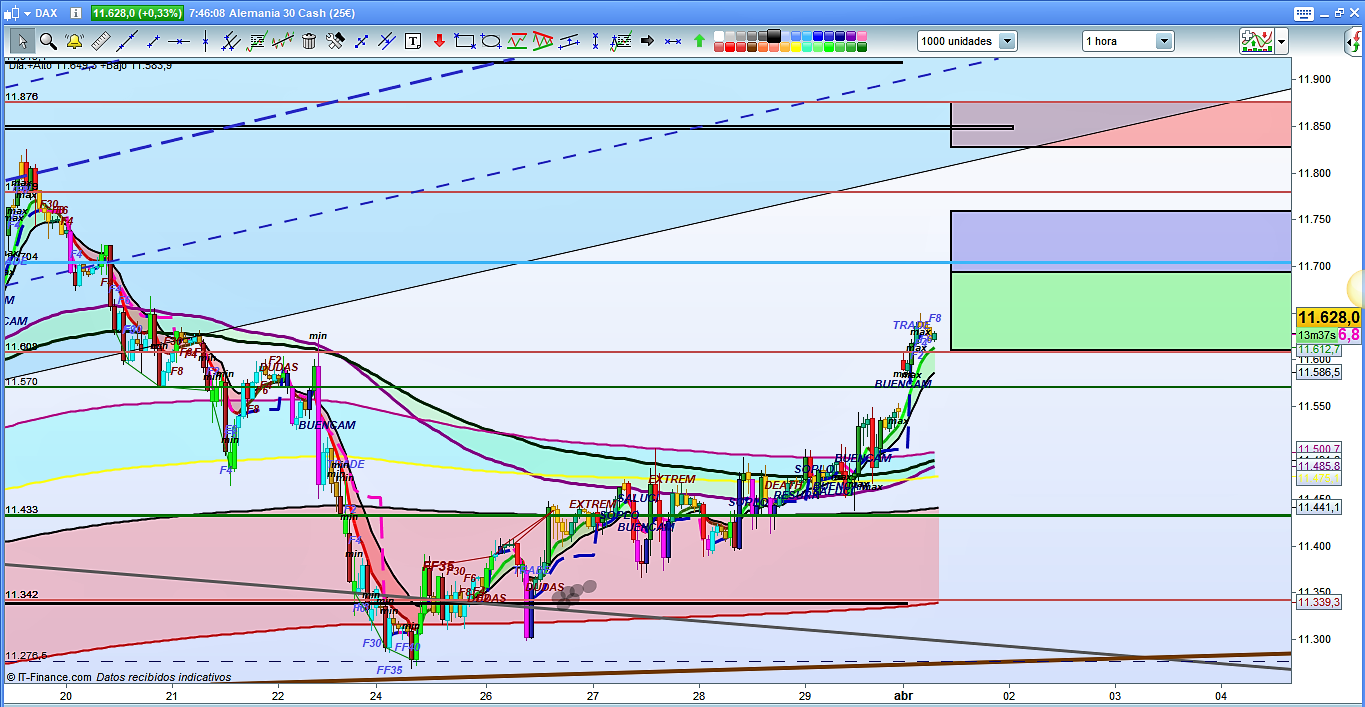The height and width of the screenshot is (707, 1365).
Task: Select the arrow pointer cursor tool
Action: click(x=22, y=41)
